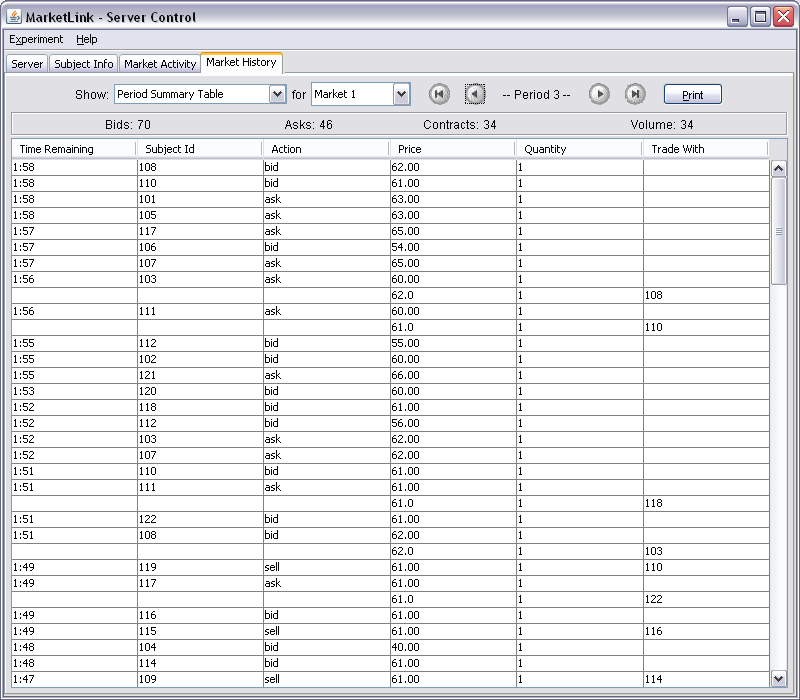This screenshot has width=800, height=700.
Task: Open the Help menu
Action: tap(87, 39)
